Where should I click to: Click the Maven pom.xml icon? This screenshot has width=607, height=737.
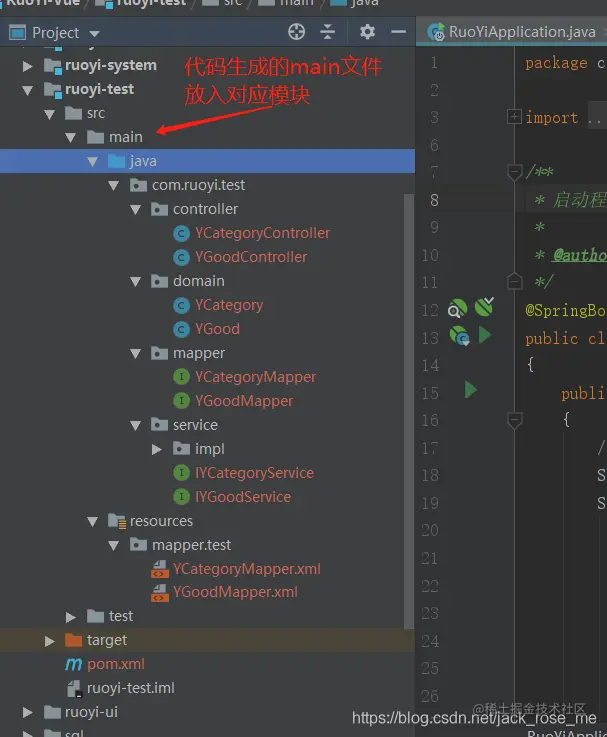[73, 664]
